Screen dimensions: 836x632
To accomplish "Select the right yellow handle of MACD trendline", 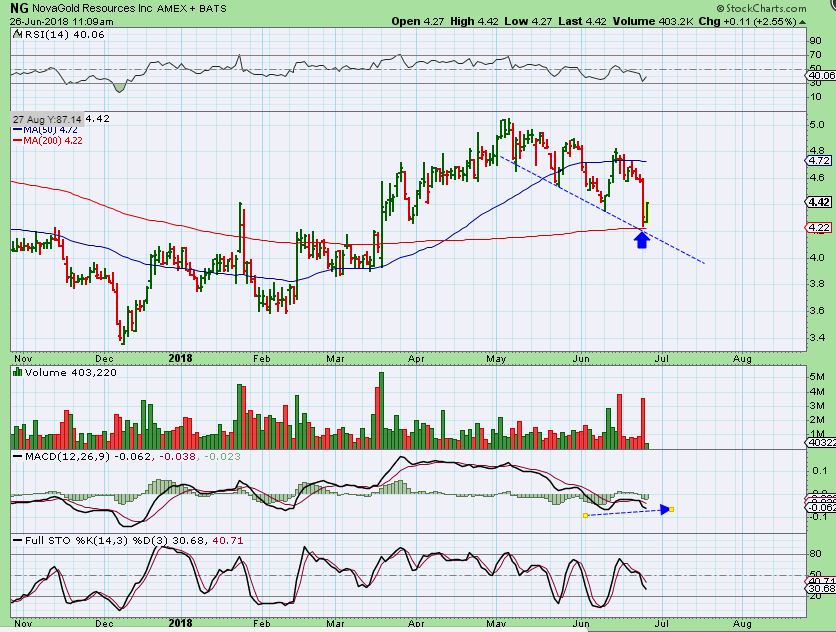I will [672, 510].
